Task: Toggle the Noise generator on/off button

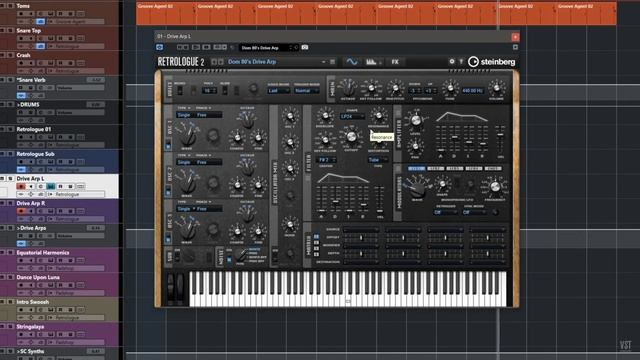Action: click(229, 259)
